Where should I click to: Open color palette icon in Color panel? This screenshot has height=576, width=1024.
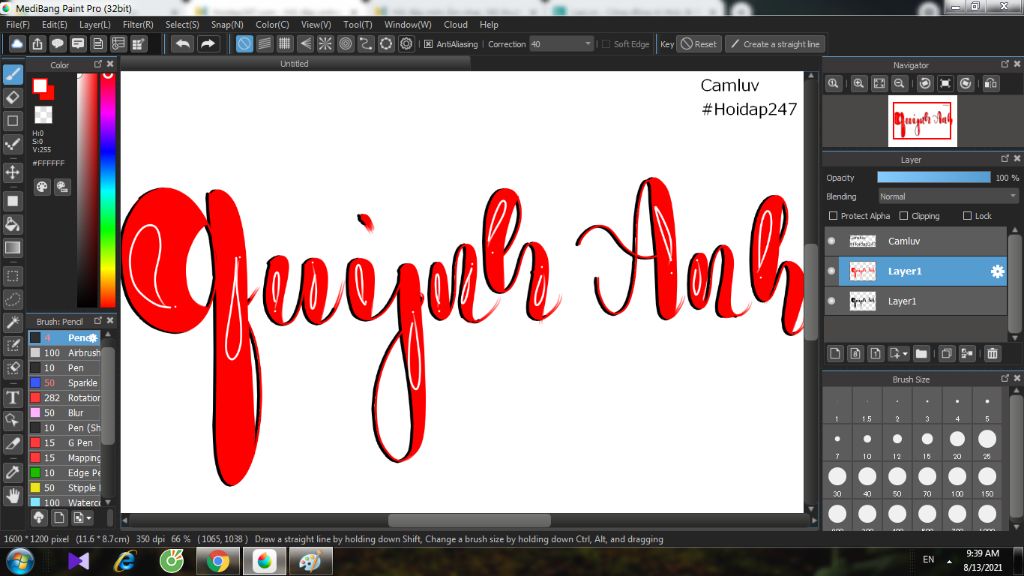pyautogui.click(x=42, y=187)
